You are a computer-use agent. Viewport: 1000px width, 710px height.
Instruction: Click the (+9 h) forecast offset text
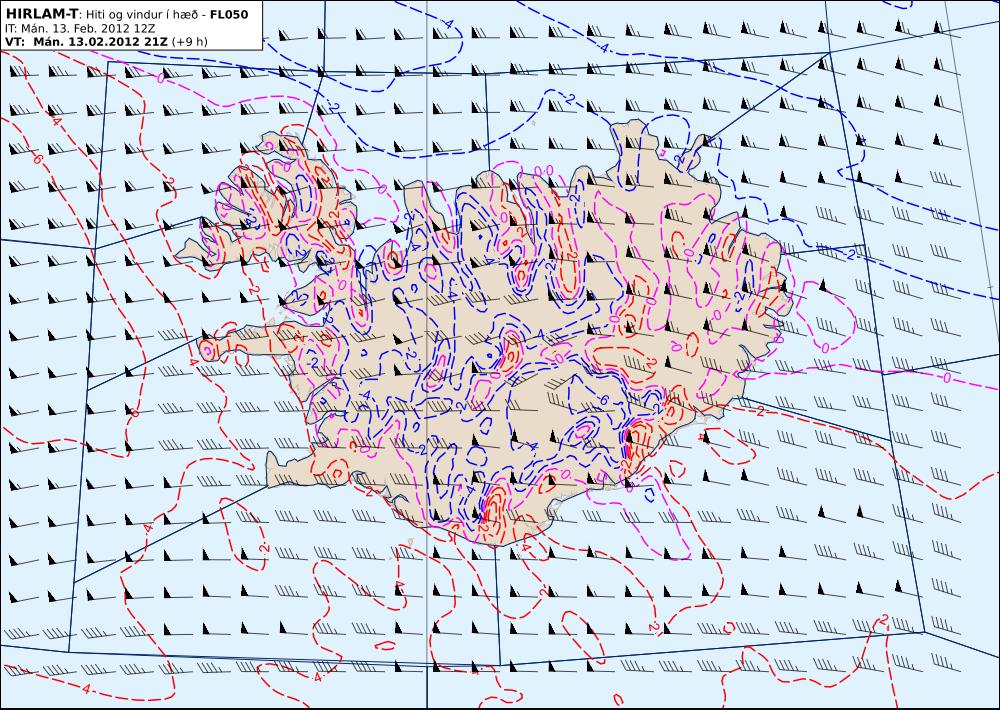point(189,41)
